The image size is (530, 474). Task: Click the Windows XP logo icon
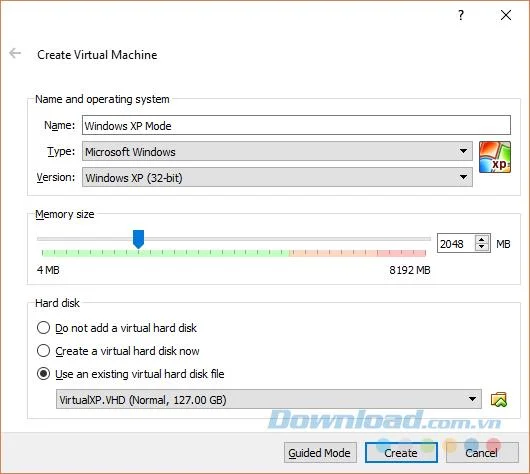click(495, 157)
